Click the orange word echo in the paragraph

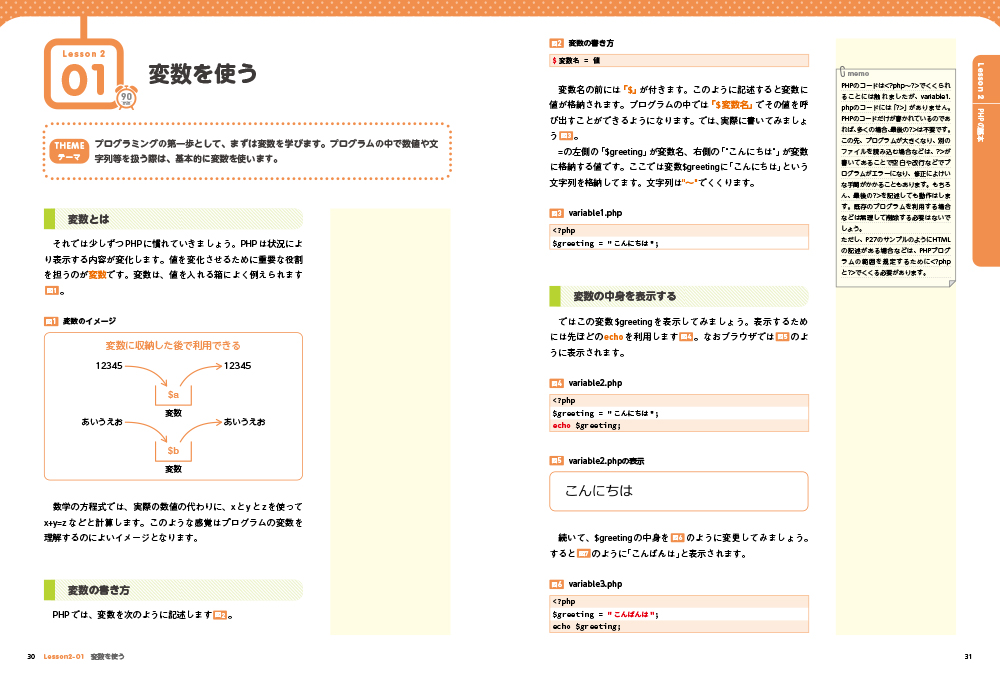pos(613,337)
